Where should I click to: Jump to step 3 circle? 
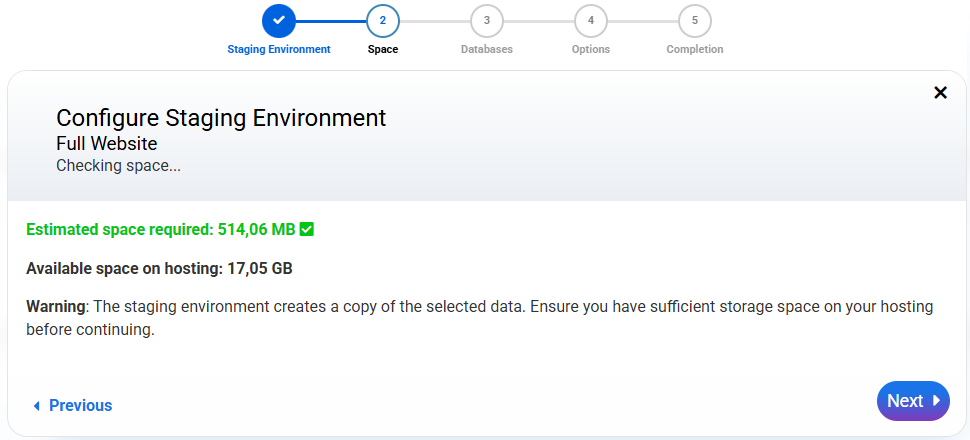click(487, 20)
